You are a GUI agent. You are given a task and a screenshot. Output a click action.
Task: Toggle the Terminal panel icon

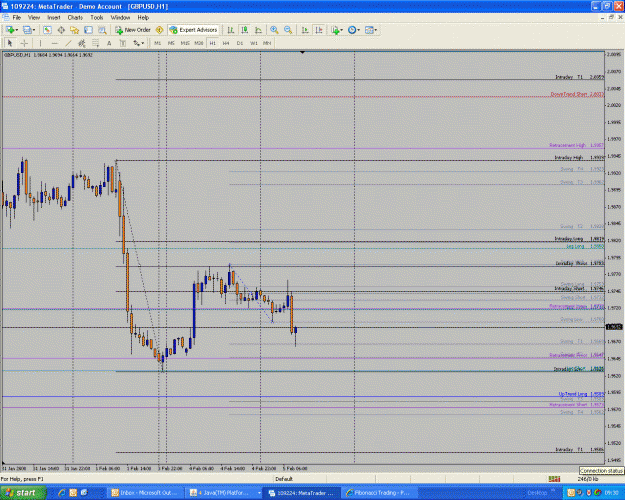coord(88,30)
